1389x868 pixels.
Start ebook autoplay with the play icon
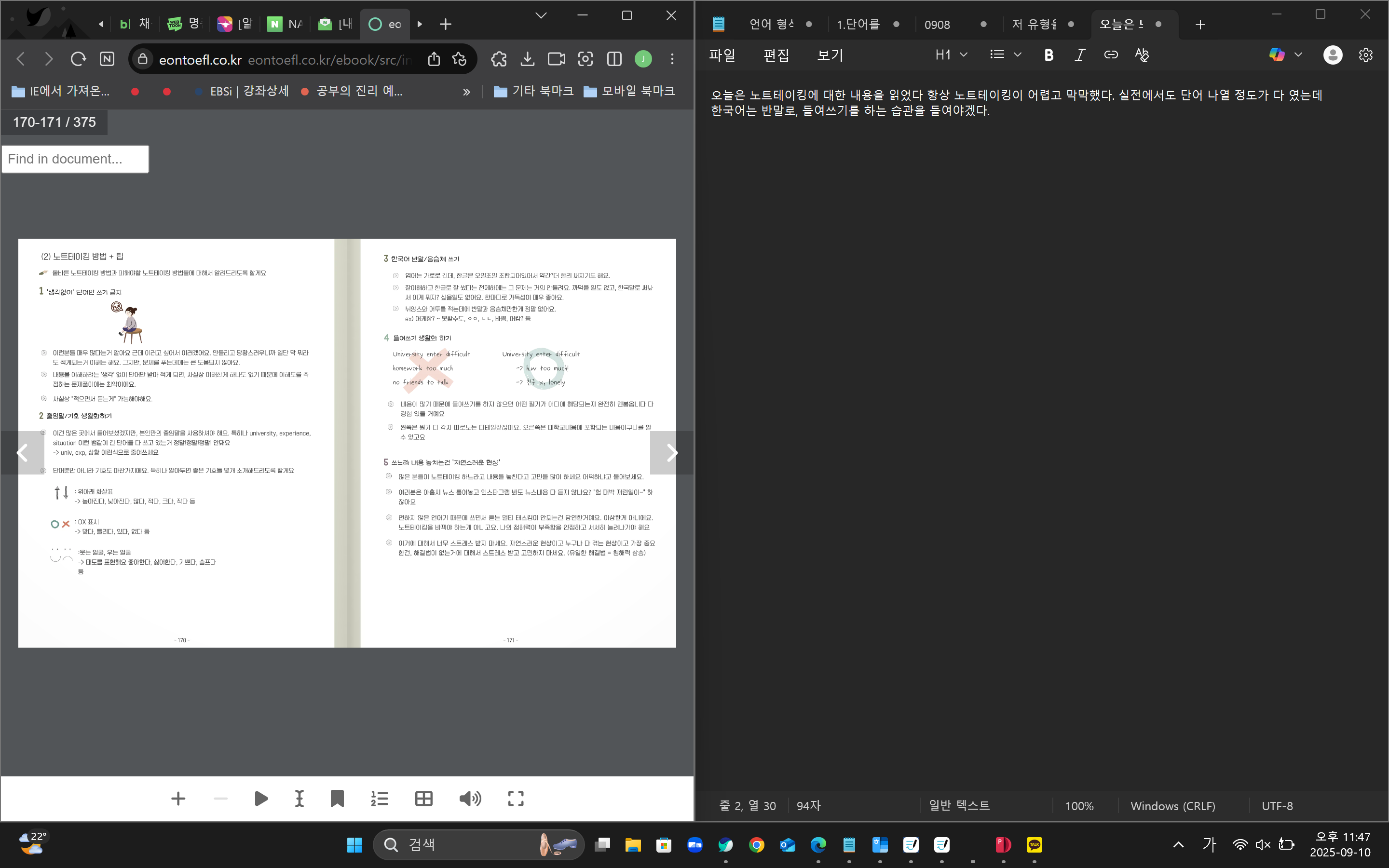(260, 799)
